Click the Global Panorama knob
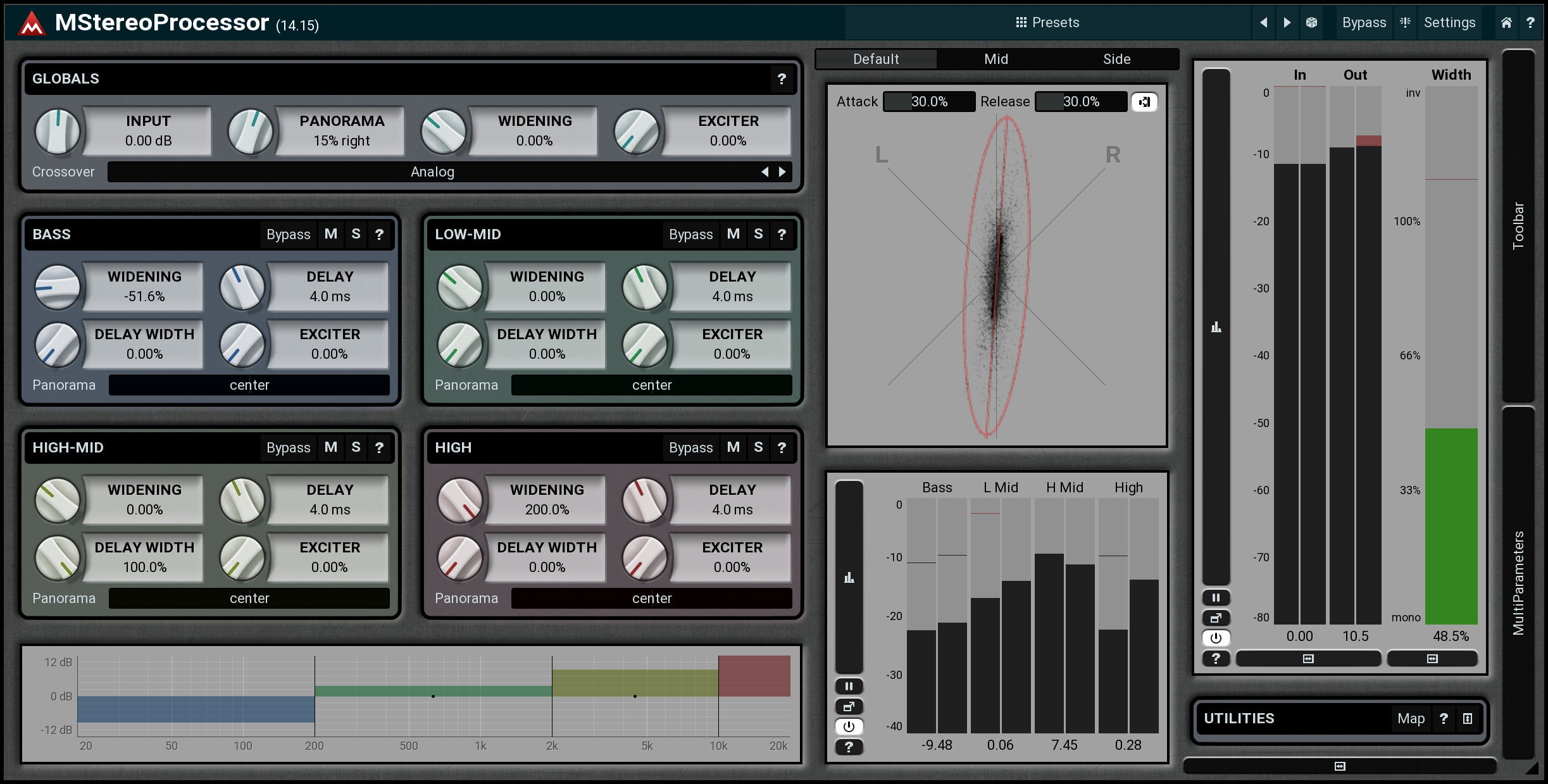Viewport: 1548px width, 784px height. pyautogui.click(x=251, y=131)
